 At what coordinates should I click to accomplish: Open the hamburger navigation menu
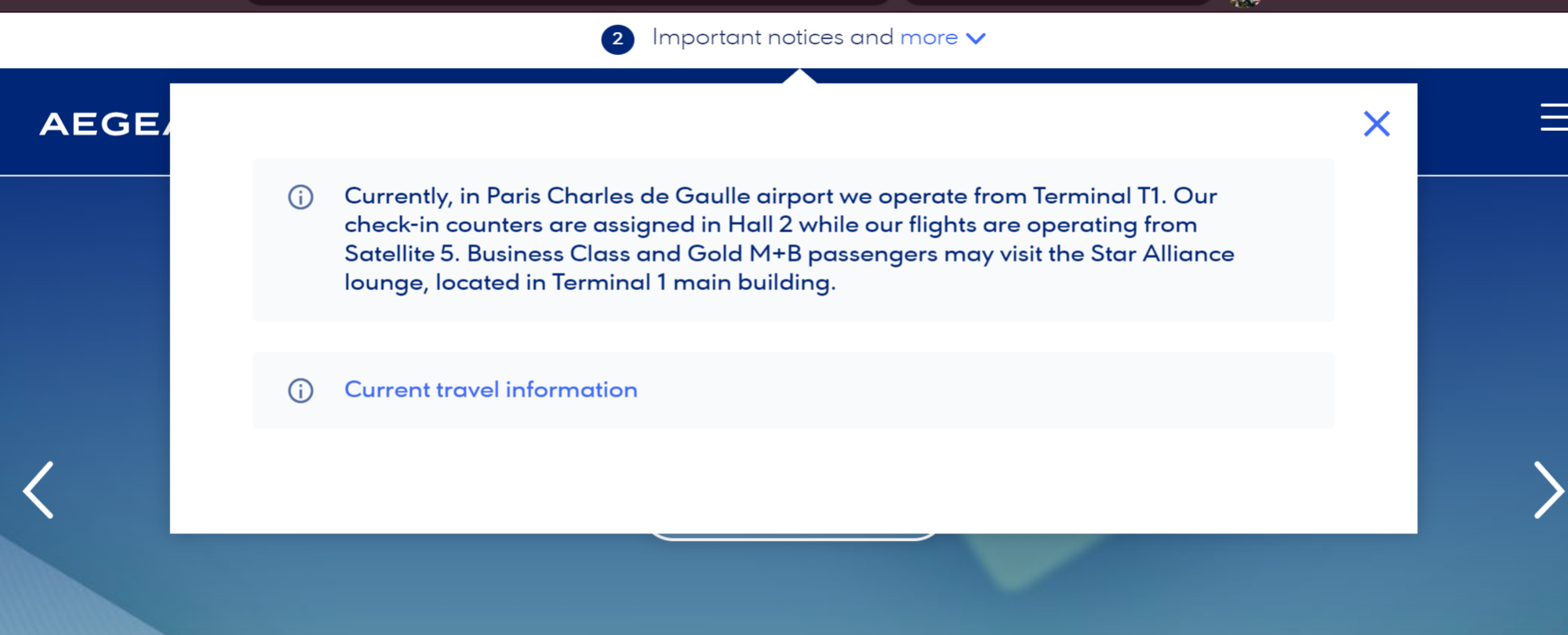coord(1553,118)
